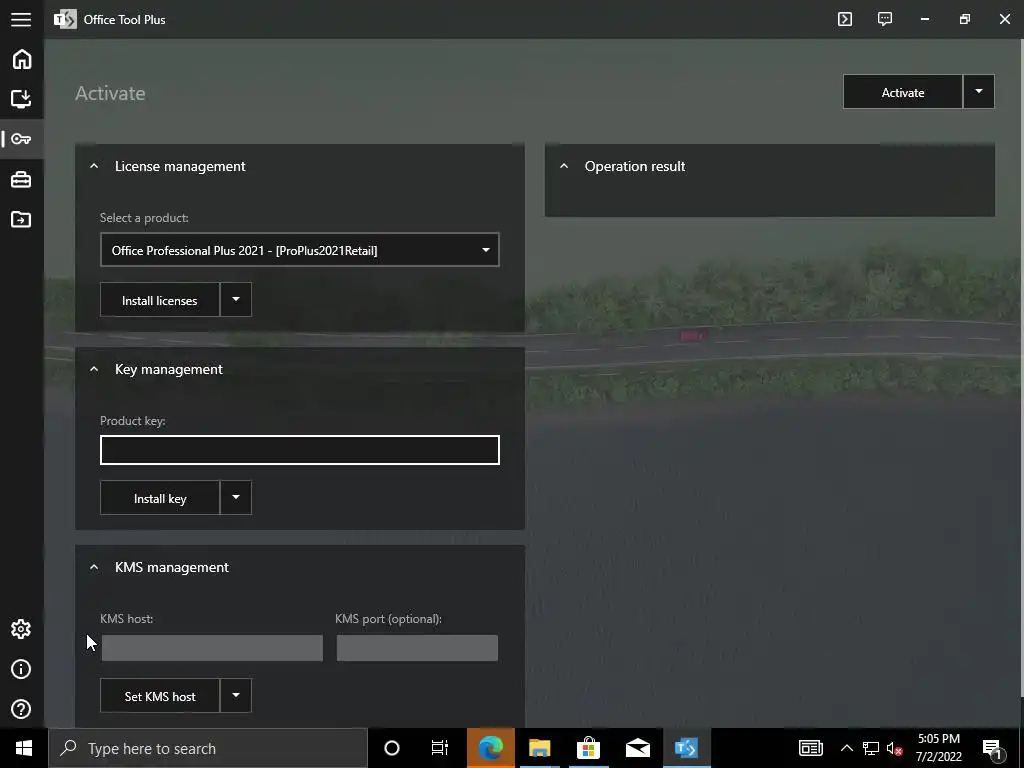
Task: Show hidden system tray icons
Action: pos(846,748)
